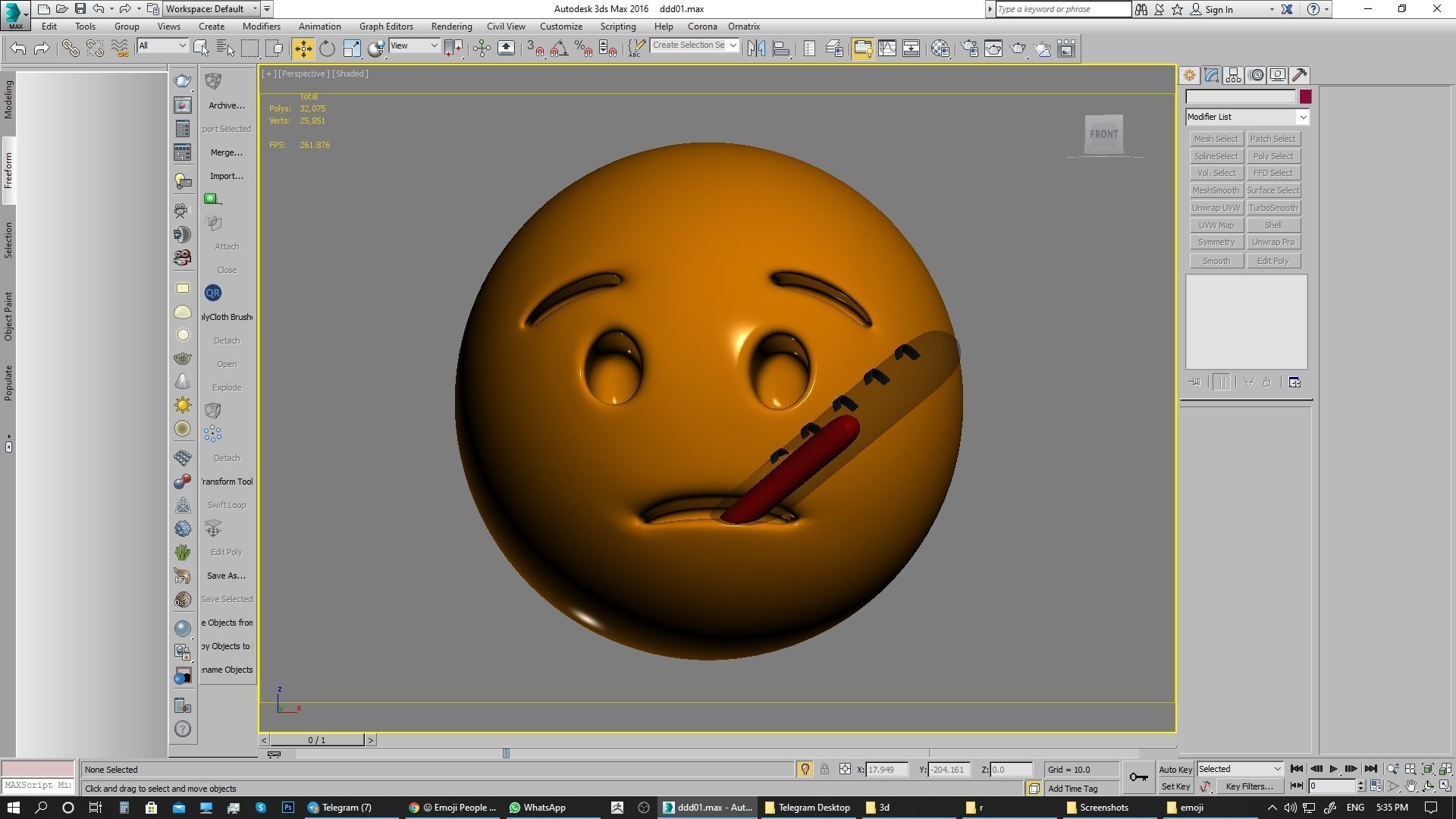The image size is (1456, 819).
Task: Toggle Isolate Selection lightbulb in status bar
Action: coord(805,769)
